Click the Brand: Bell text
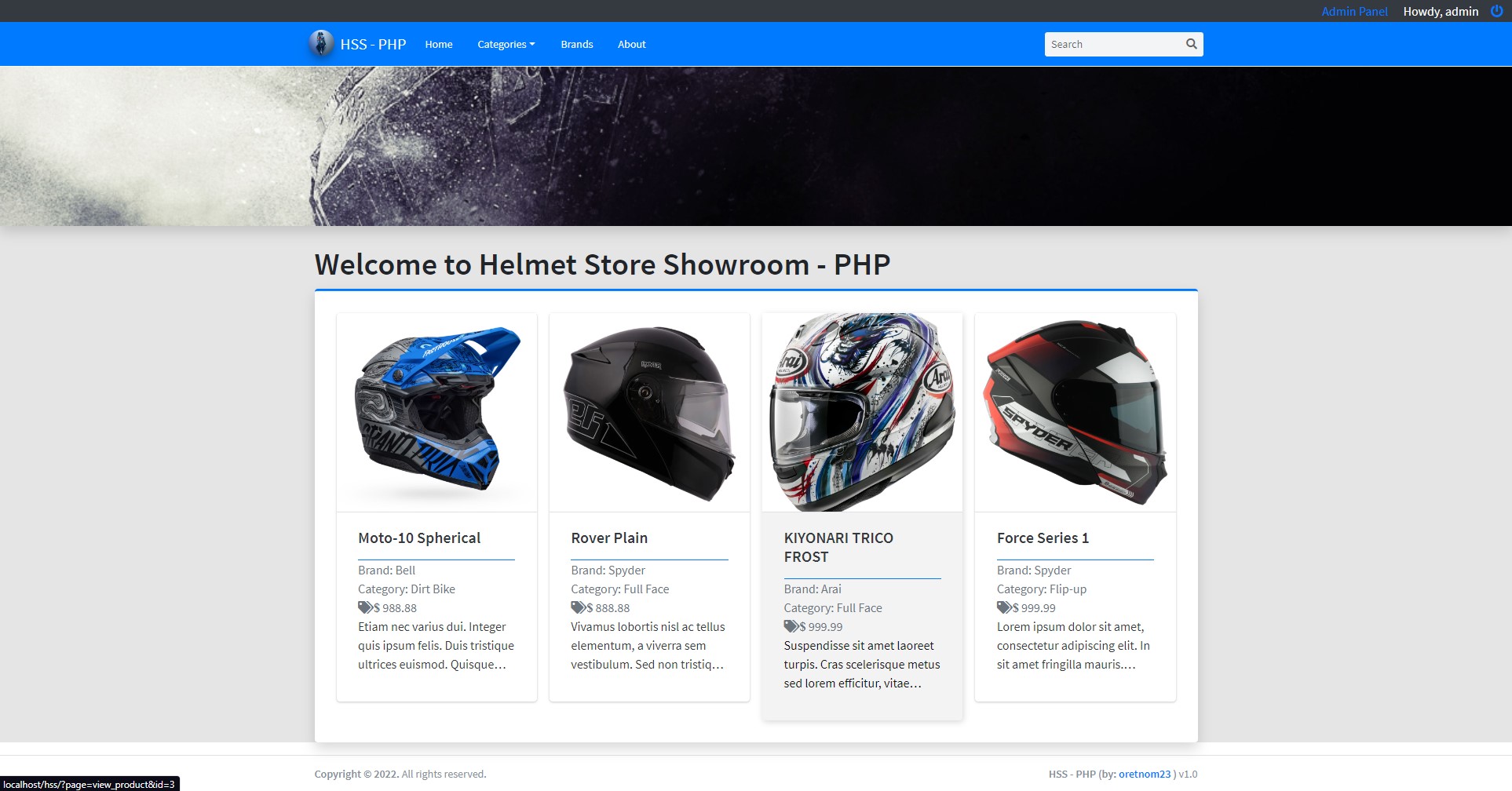Viewport: 1512px width, 791px height. 386,570
